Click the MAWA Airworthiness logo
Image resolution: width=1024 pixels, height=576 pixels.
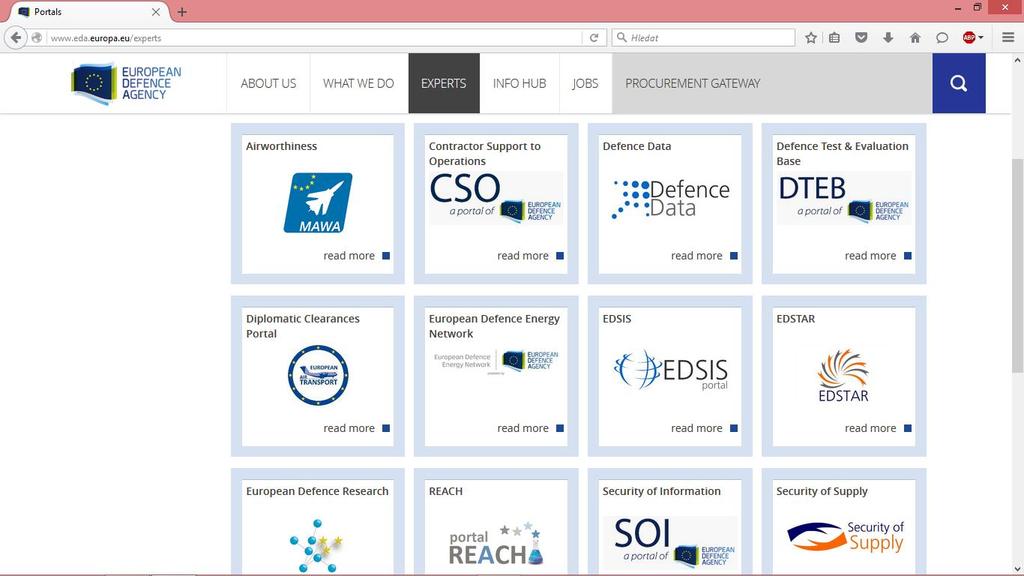point(318,202)
